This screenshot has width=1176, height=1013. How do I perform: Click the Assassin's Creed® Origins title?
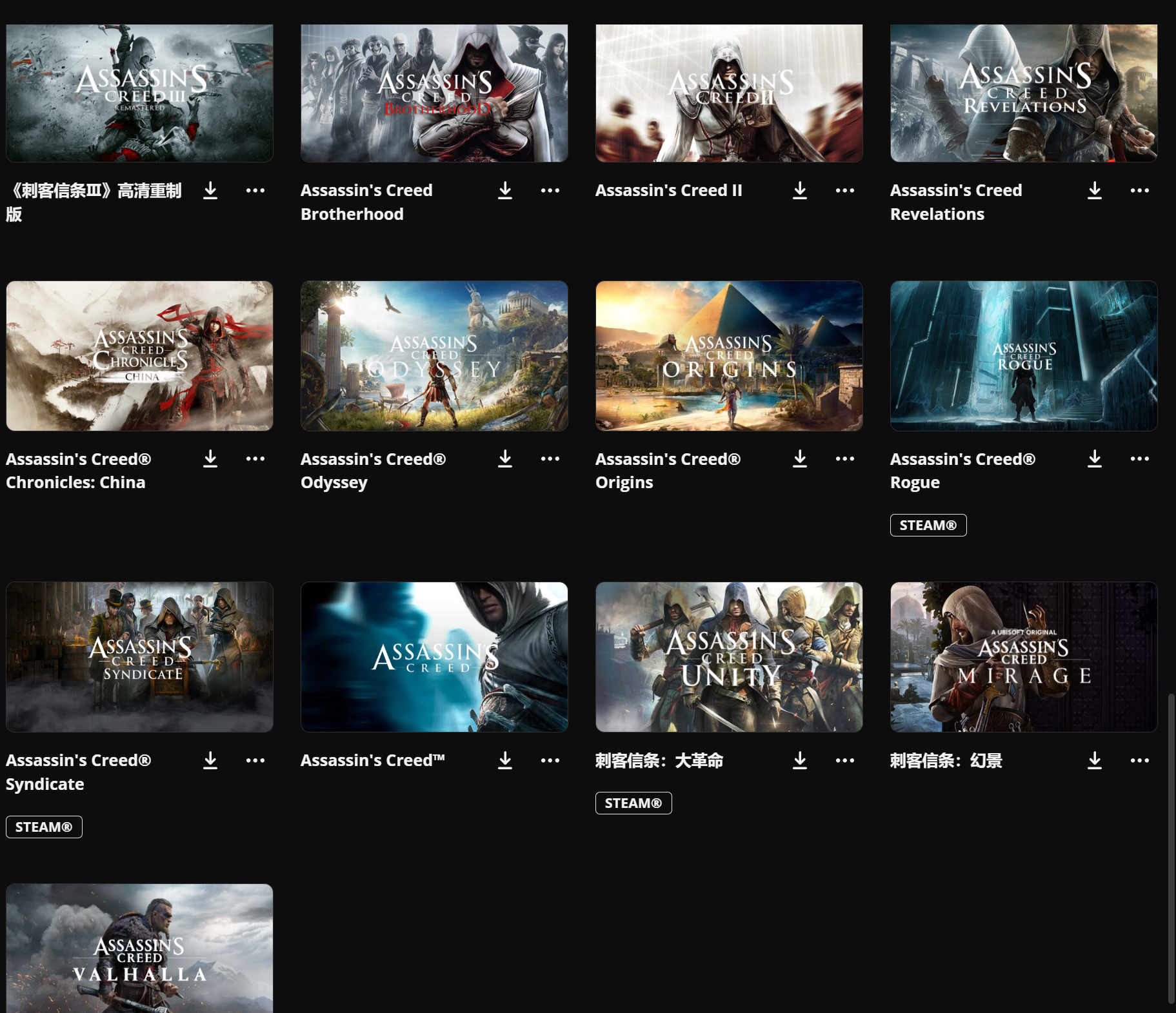pyautogui.click(x=668, y=471)
